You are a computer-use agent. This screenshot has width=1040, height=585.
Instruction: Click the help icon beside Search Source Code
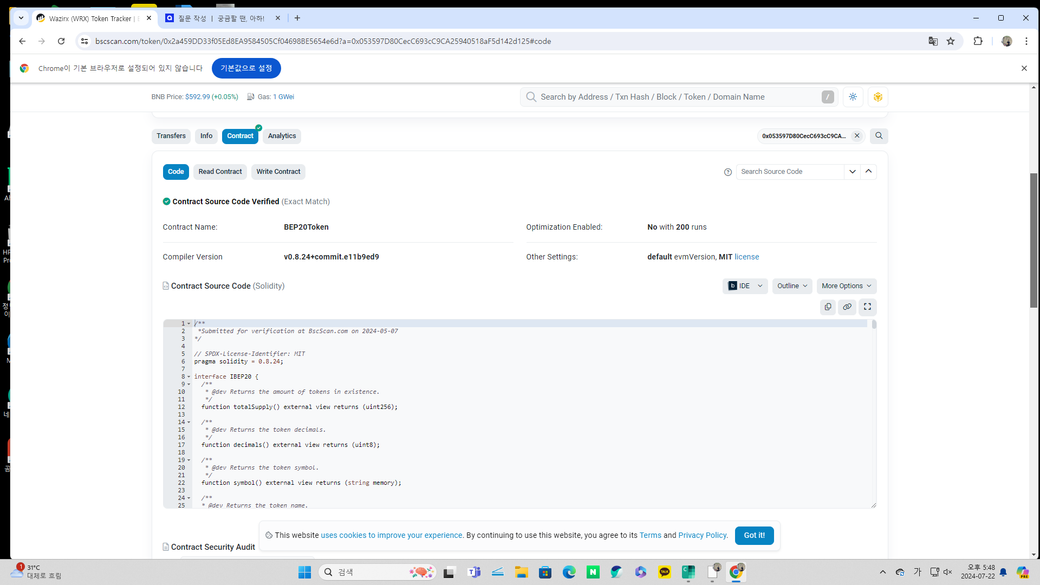coord(728,172)
